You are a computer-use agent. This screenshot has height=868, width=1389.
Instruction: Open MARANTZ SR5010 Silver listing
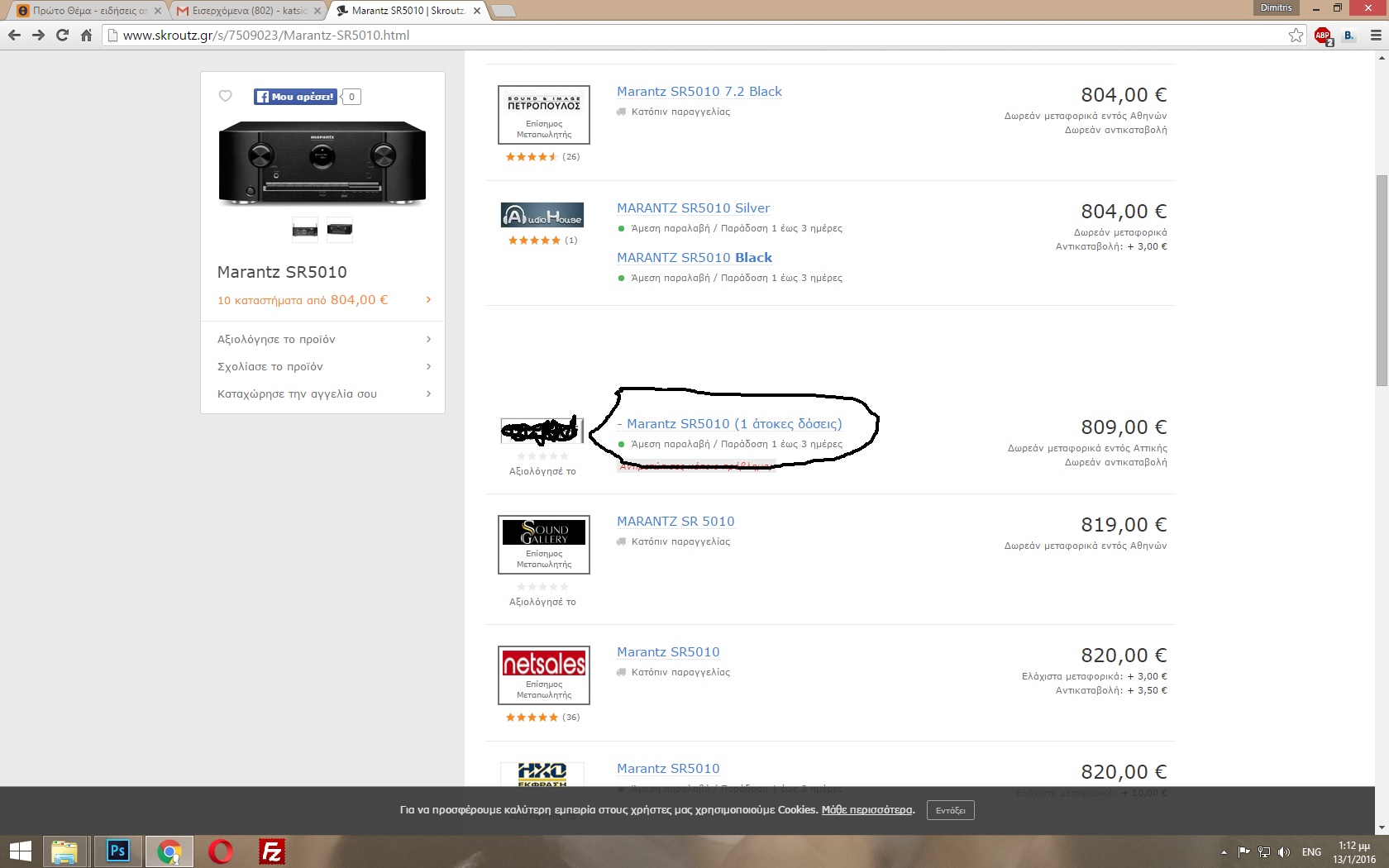(693, 208)
